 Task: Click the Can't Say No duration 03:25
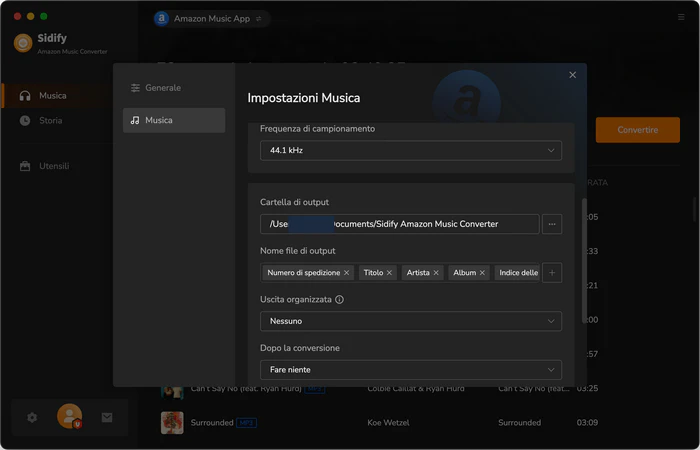(587, 388)
